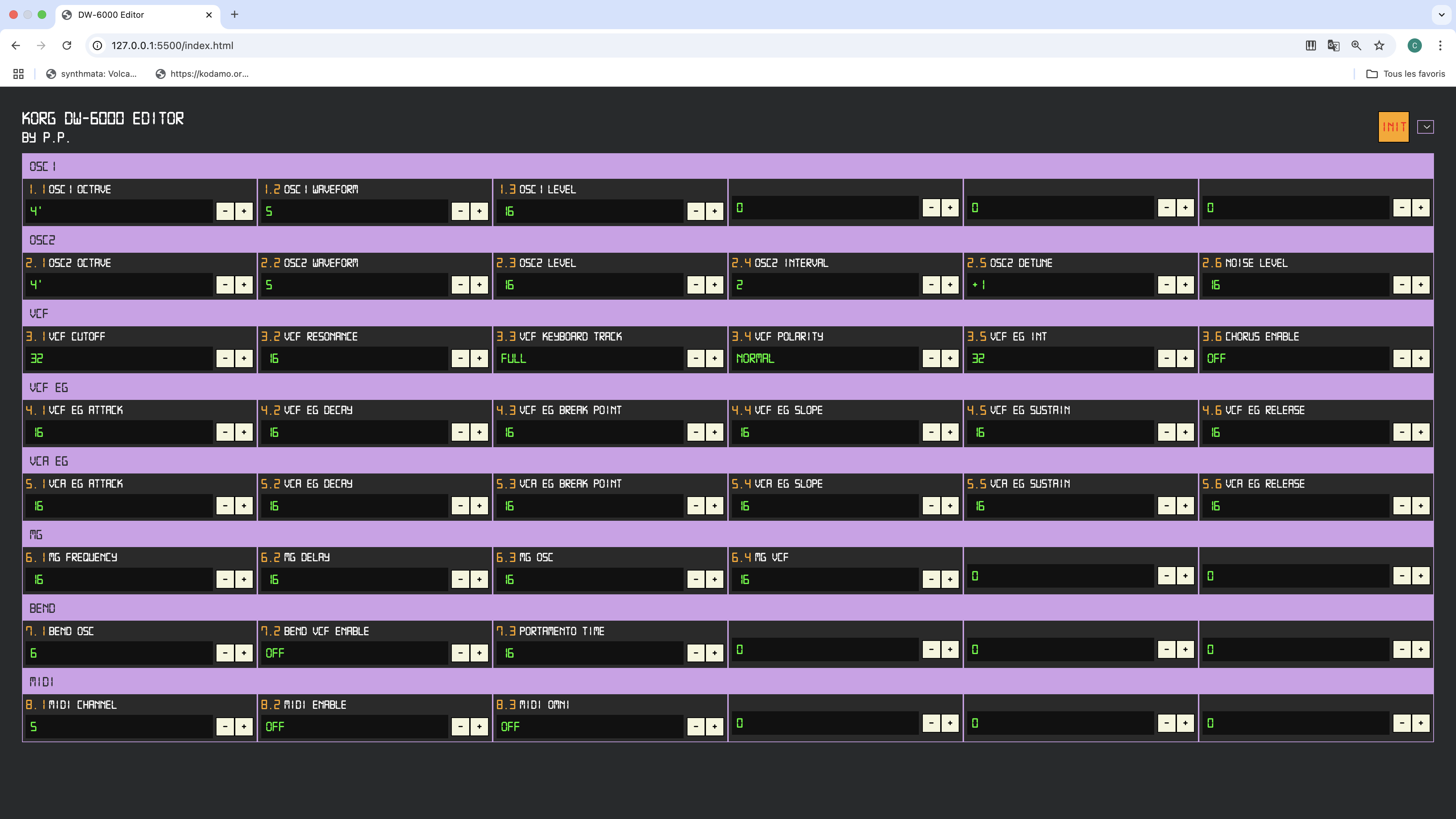Toggle VCF Keyboard Track with plus
The width and height of the screenshot is (1456, 819).
[x=714, y=358]
